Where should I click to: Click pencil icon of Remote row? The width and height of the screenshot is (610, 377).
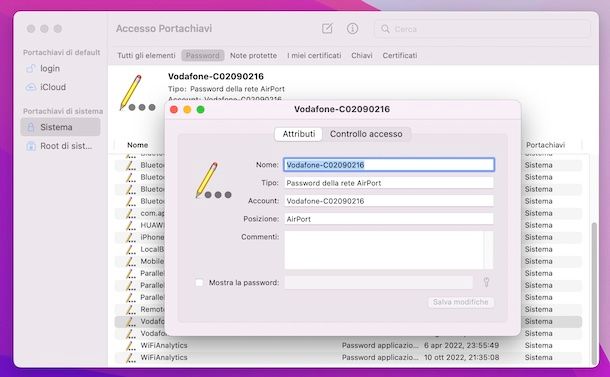point(131,309)
